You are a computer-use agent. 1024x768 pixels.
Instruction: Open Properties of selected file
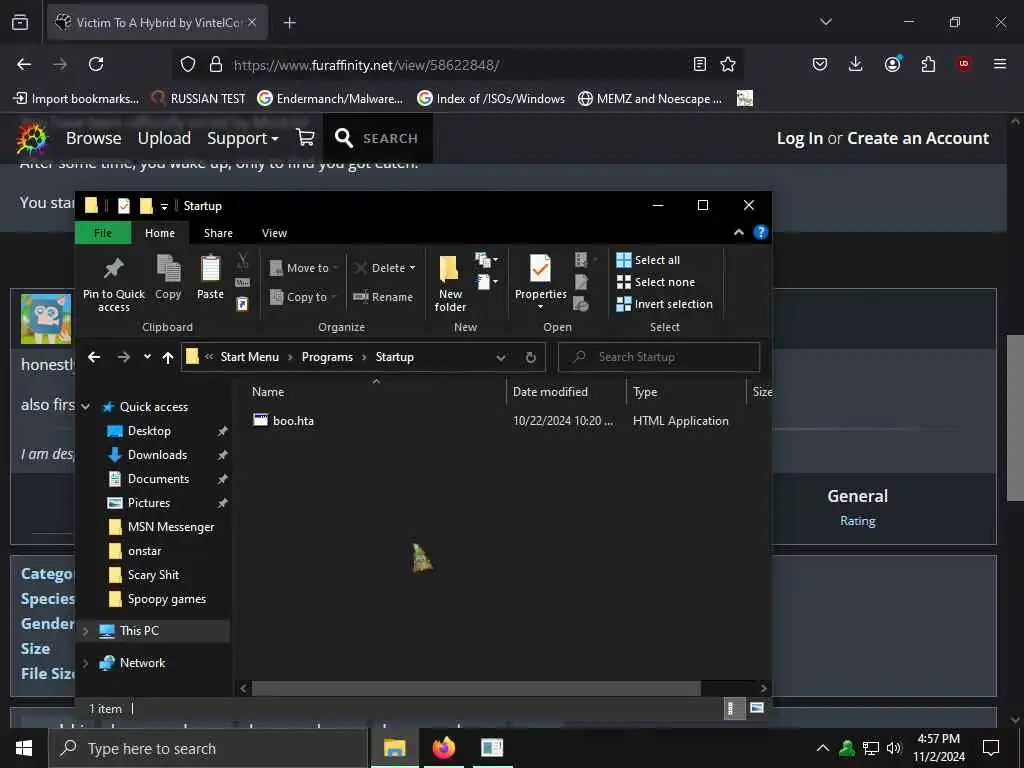click(x=540, y=283)
